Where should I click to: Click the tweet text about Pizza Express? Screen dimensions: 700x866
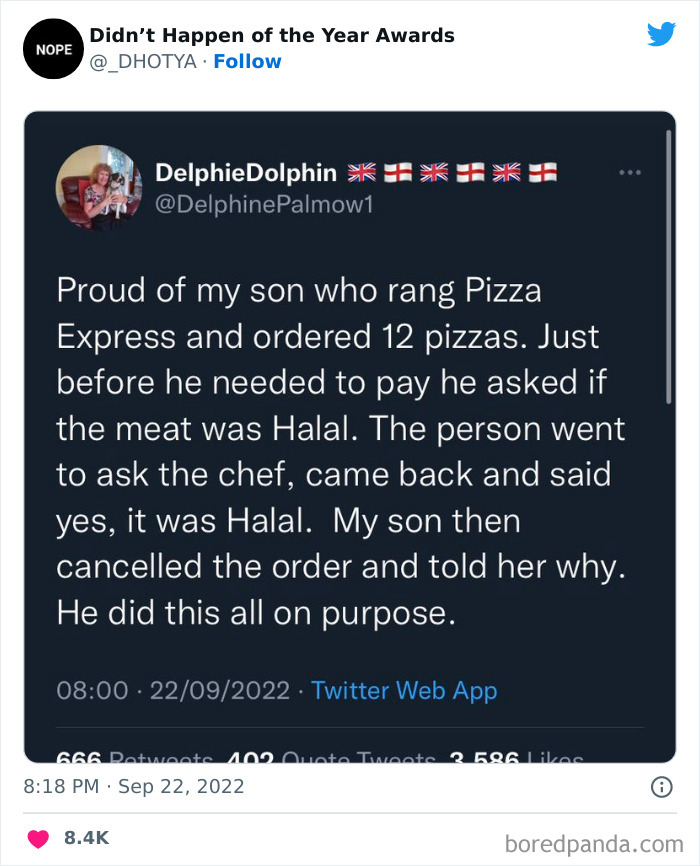[340, 451]
